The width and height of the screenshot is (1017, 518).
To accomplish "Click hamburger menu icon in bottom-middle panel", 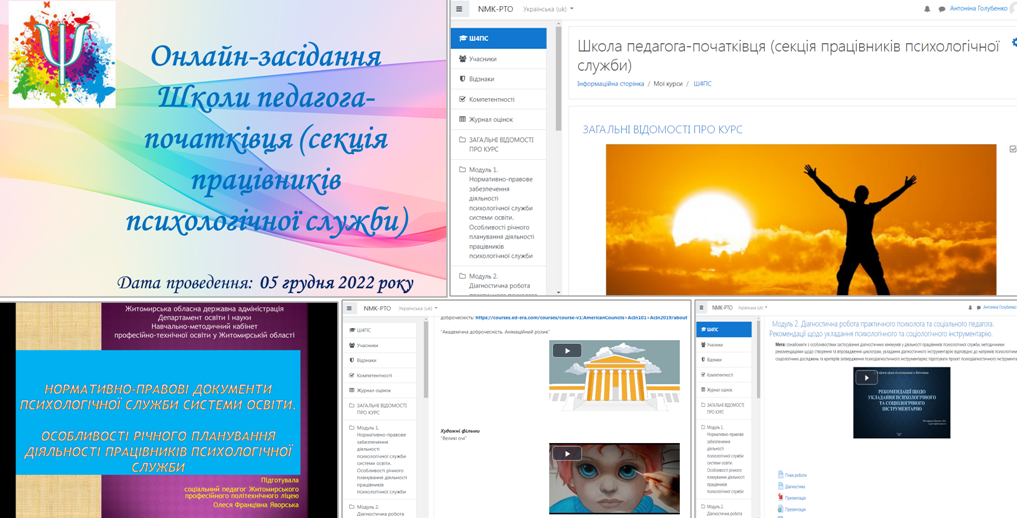I will 350,309.
